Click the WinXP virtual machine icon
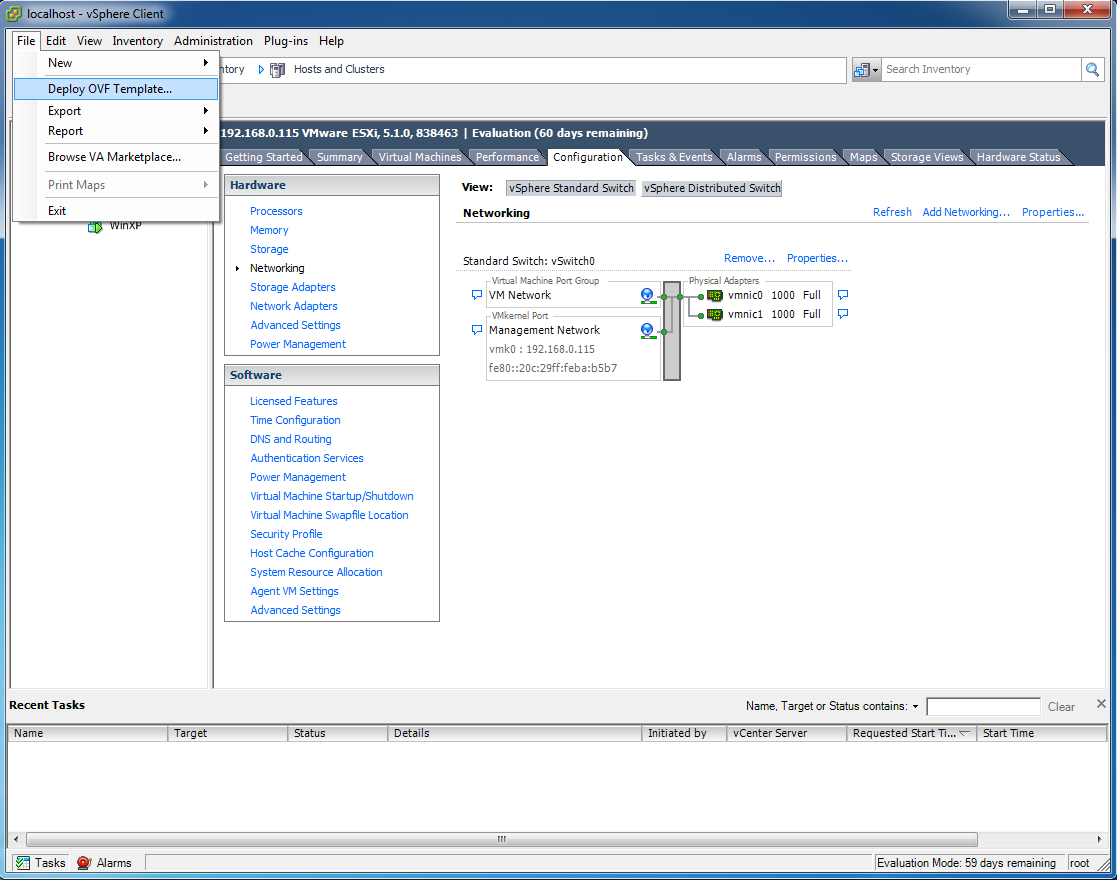The image size is (1117, 880). tap(95, 227)
